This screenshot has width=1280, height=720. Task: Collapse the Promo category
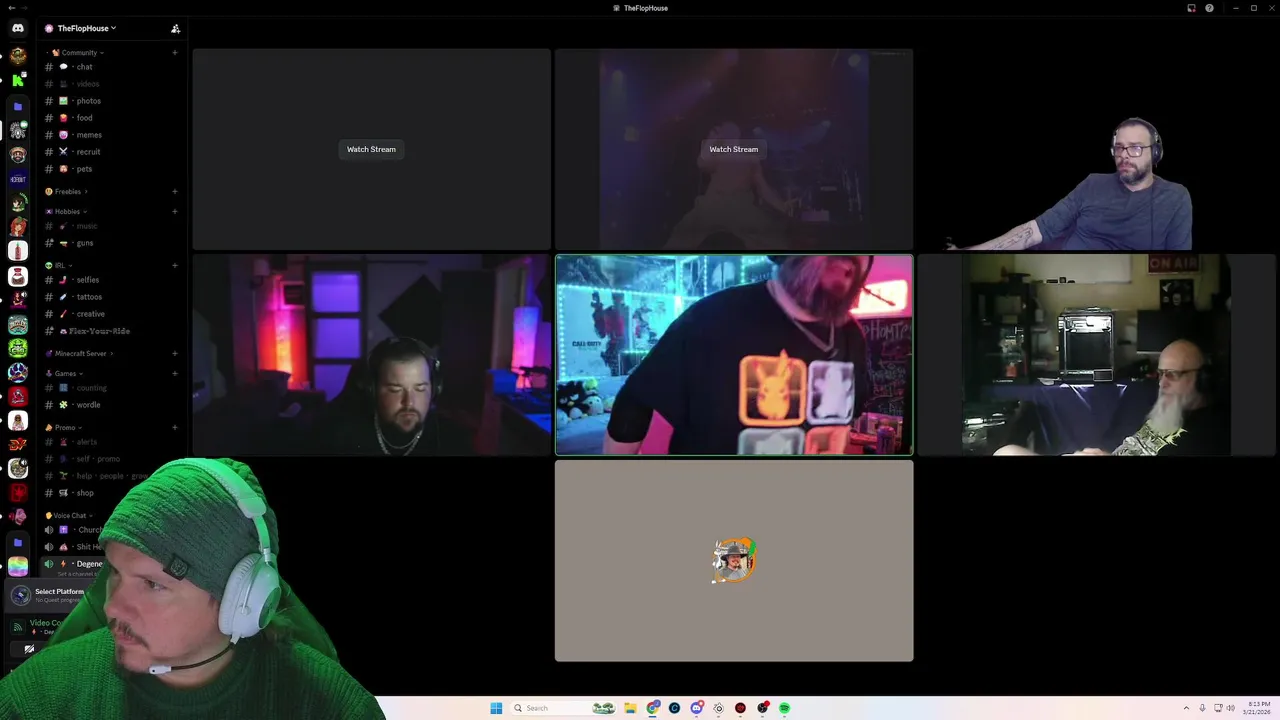pos(64,427)
